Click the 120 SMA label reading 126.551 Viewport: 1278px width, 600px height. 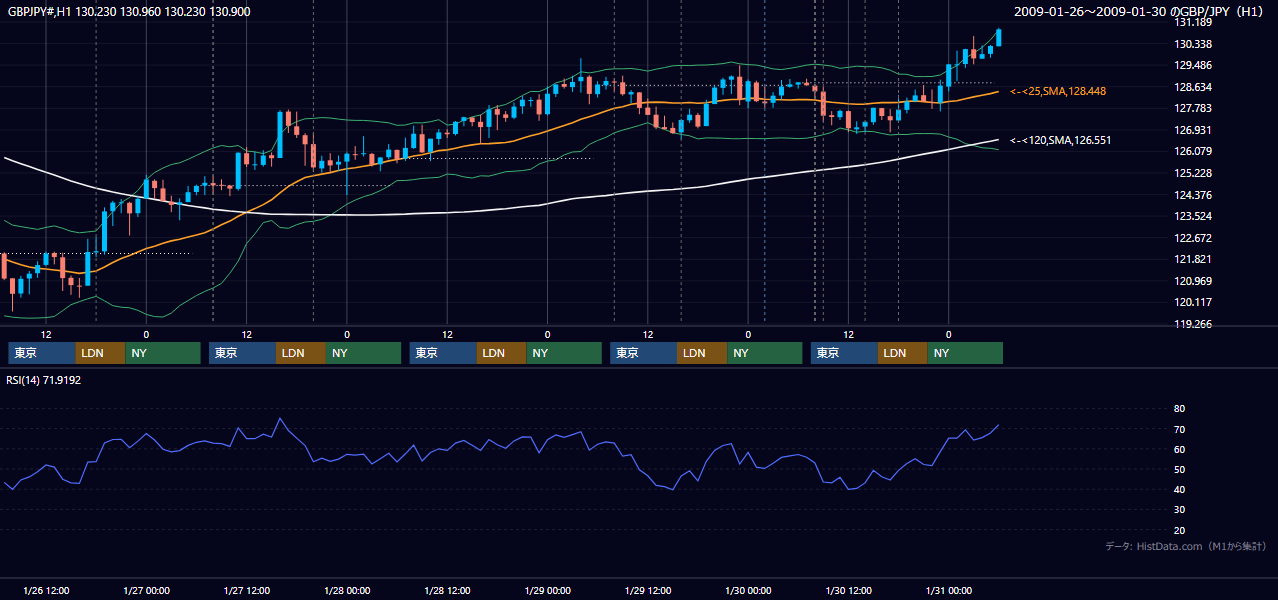point(1060,140)
